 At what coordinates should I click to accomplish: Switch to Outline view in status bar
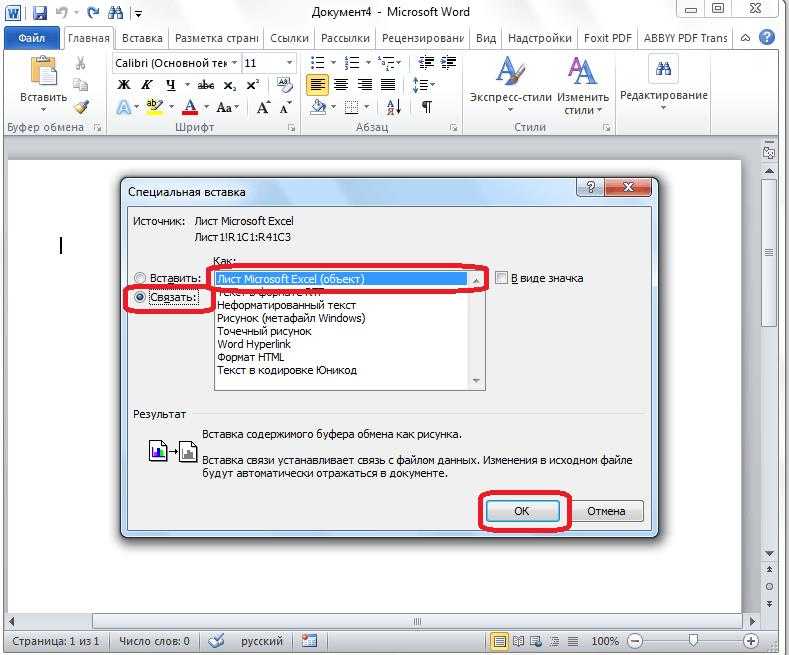pyautogui.click(x=555, y=641)
